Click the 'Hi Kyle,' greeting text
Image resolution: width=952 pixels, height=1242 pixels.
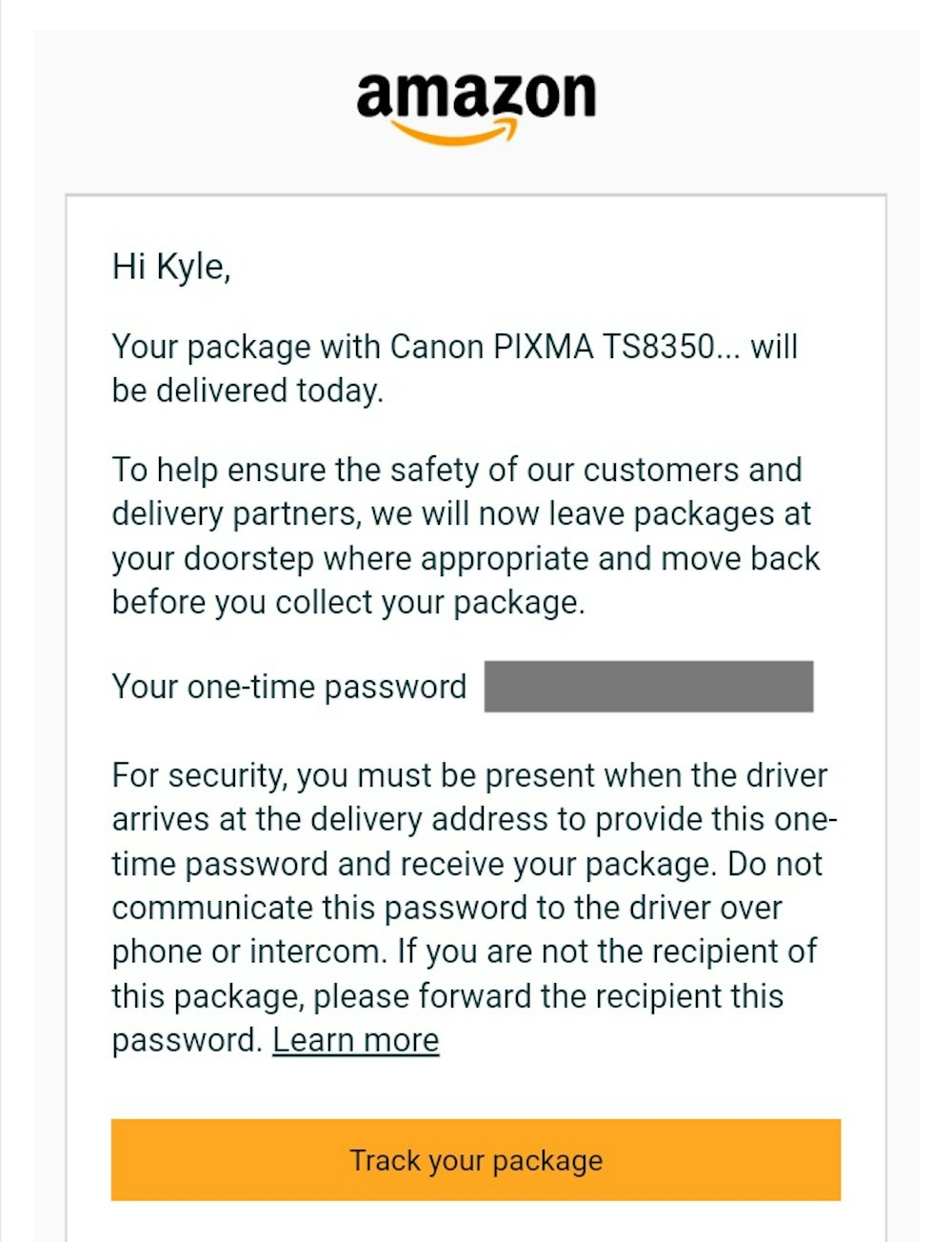pyautogui.click(x=171, y=267)
